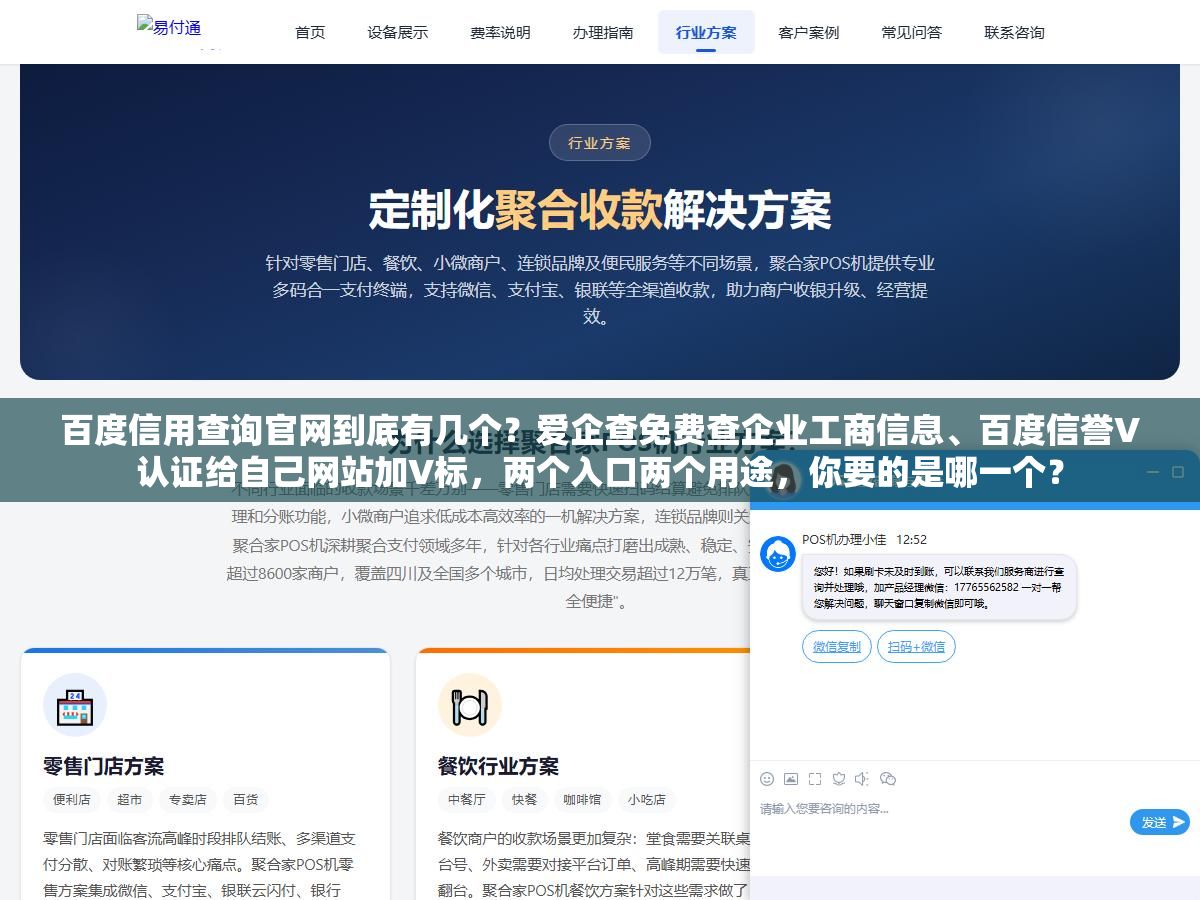Click the 定制化聚合收款解决方案 headline
Viewport: 1200px width, 900px height.
pos(600,209)
